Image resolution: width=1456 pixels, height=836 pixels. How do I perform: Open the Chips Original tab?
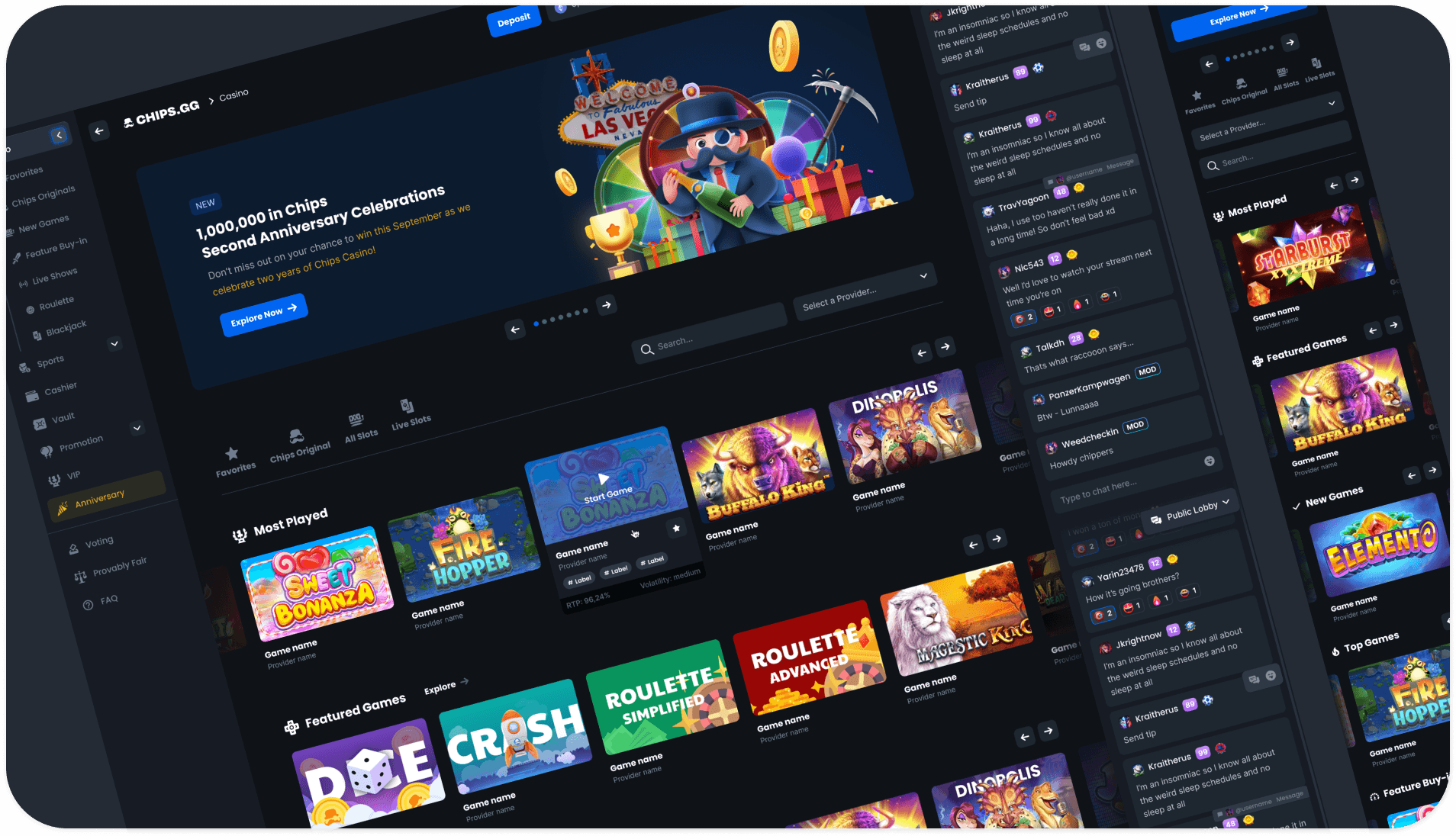(x=298, y=445)
